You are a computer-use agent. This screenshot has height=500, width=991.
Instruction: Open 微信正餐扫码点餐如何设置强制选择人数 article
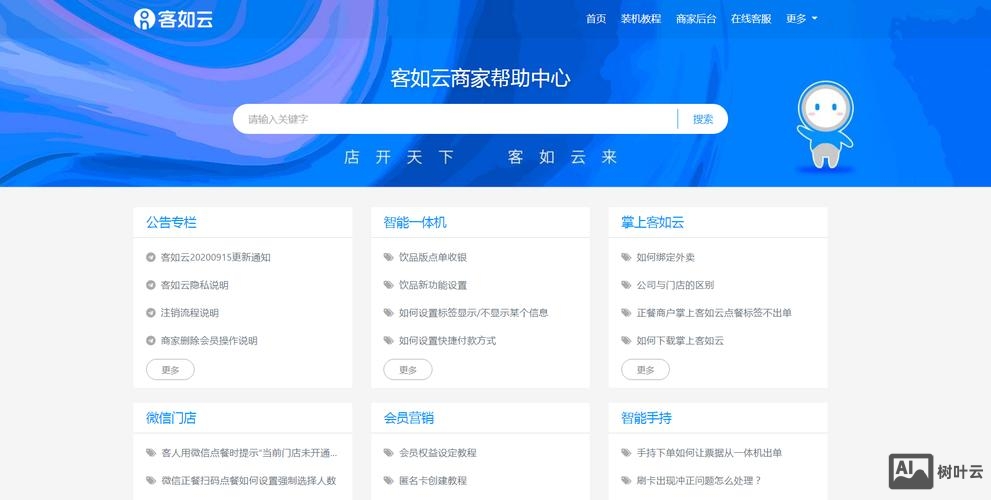pos(248,480)
